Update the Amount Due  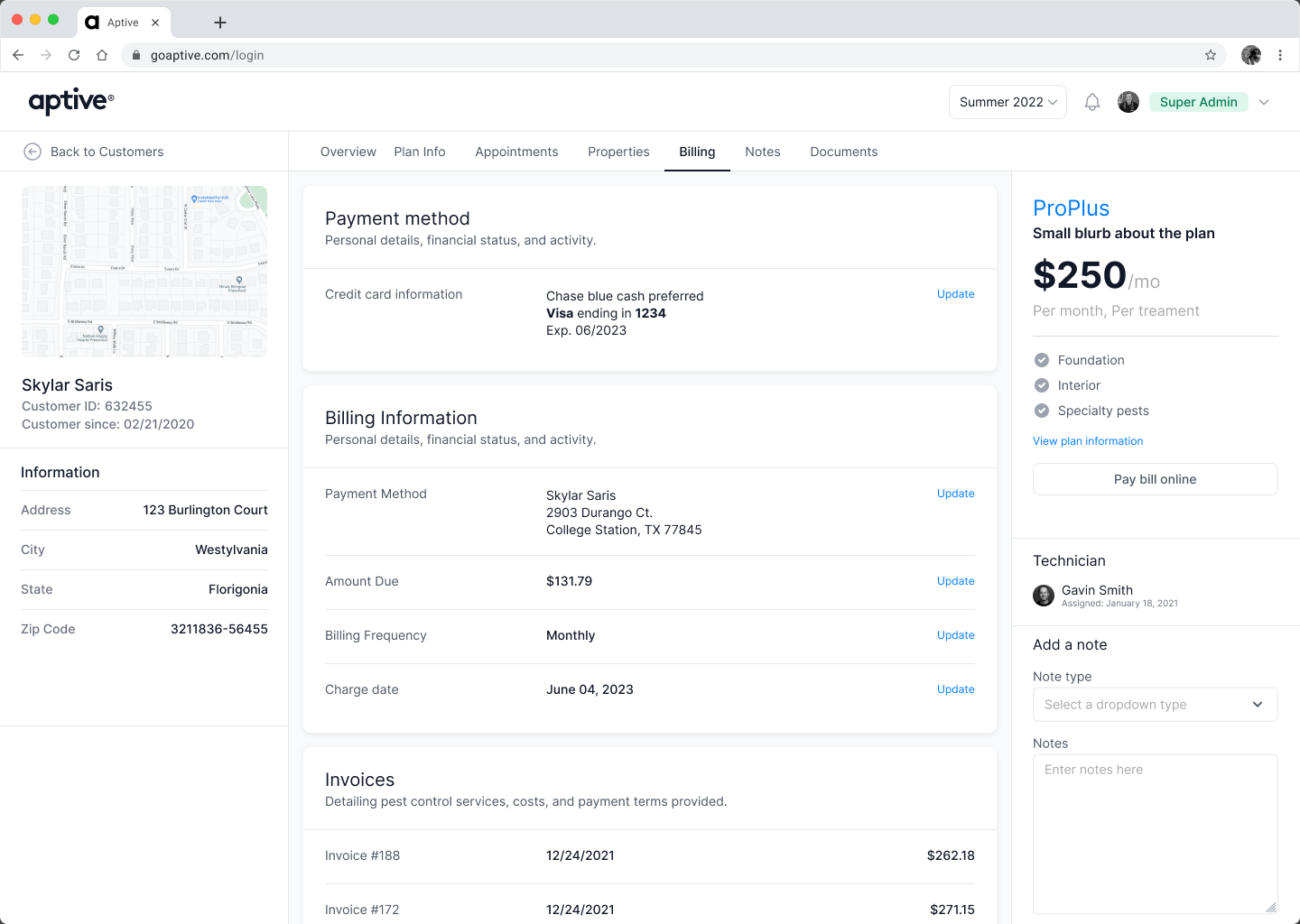pos(956,581)
